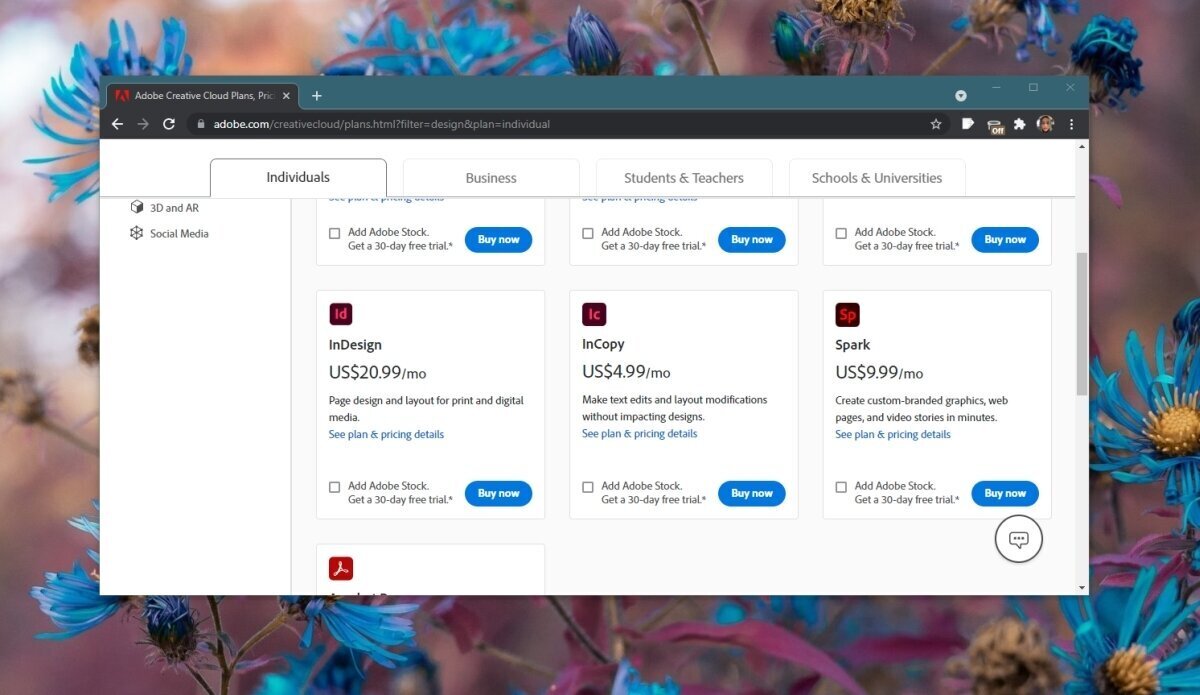The image size is (1200, 695).
Task: Select the Students & Teachers tab
Action: [684, 177]
